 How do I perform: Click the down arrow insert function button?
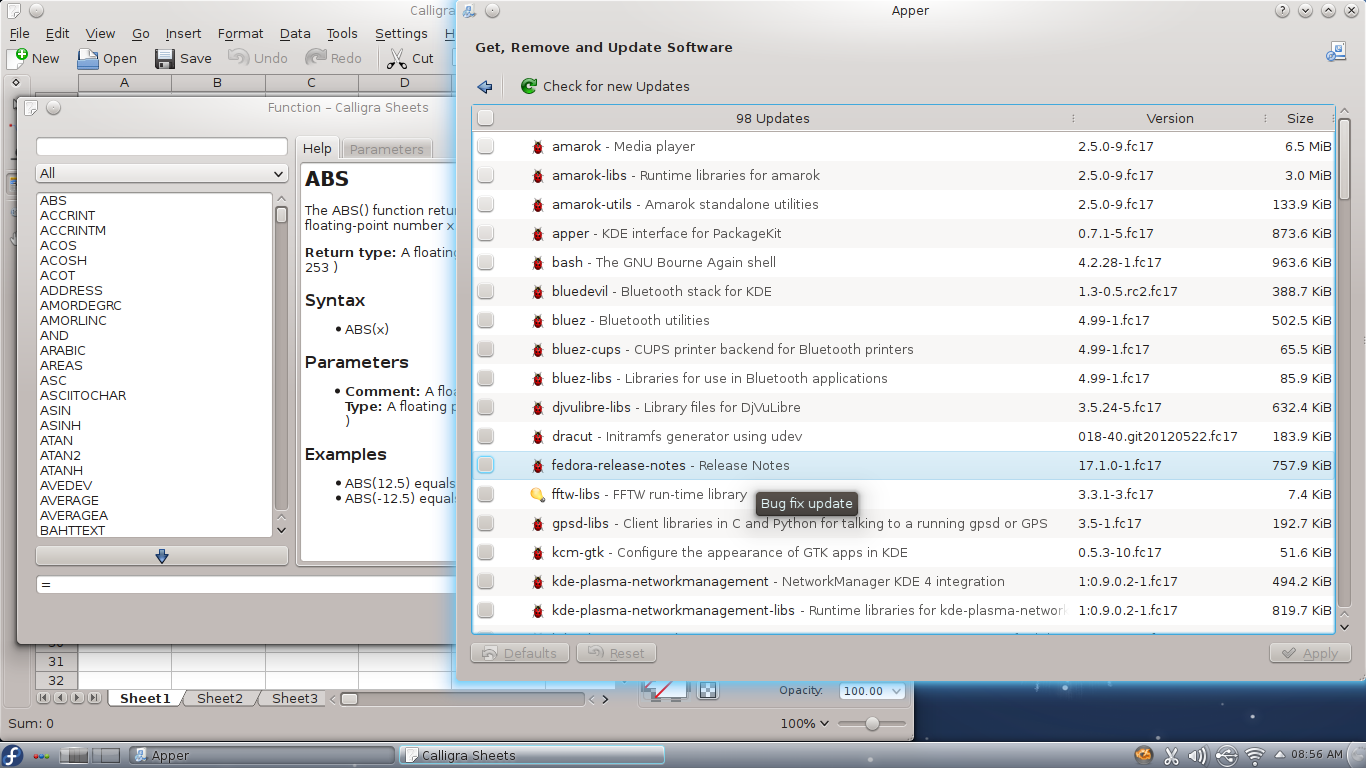coord(162,556)
